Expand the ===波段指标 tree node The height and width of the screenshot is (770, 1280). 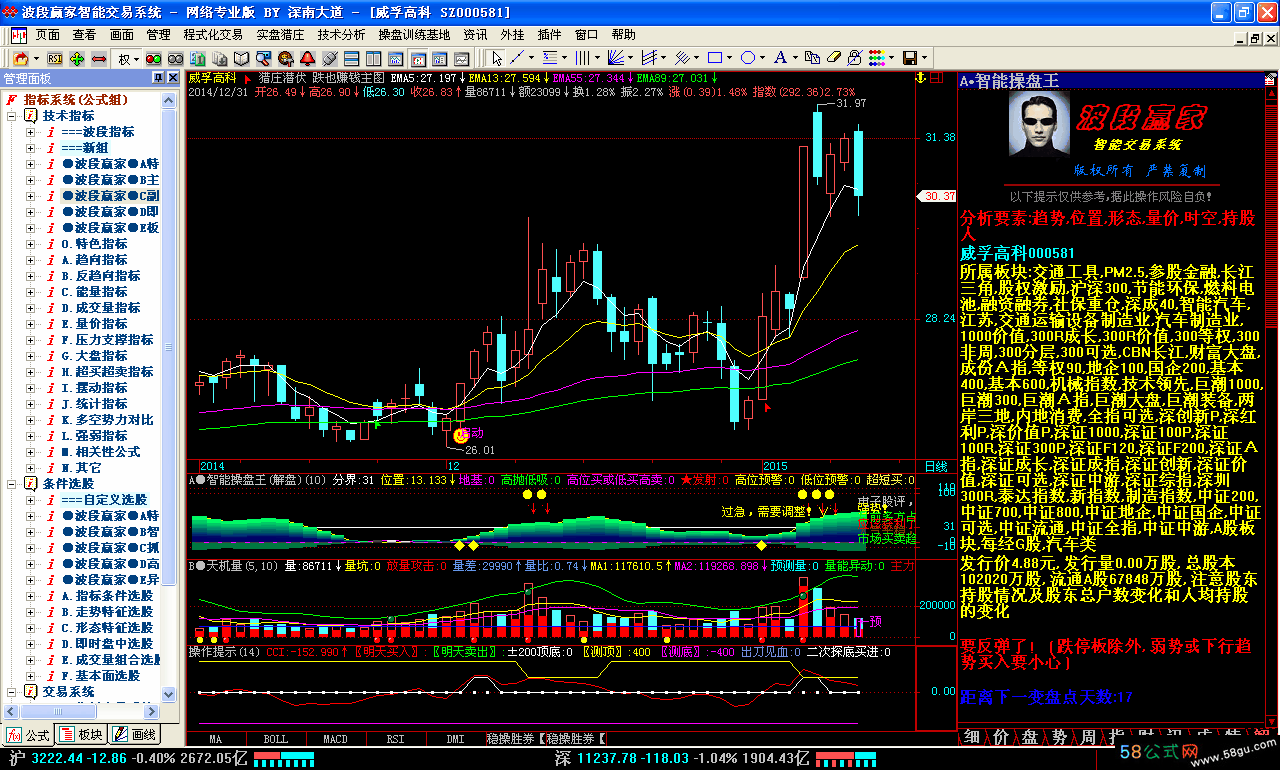30,132
